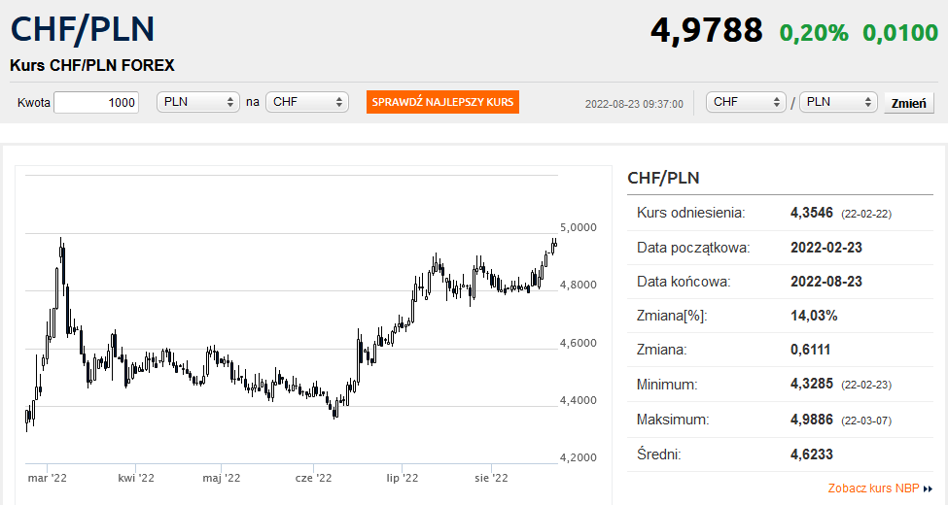Click the 'Średni:' label
The image size is (948, 505).
tap(659, 454)
